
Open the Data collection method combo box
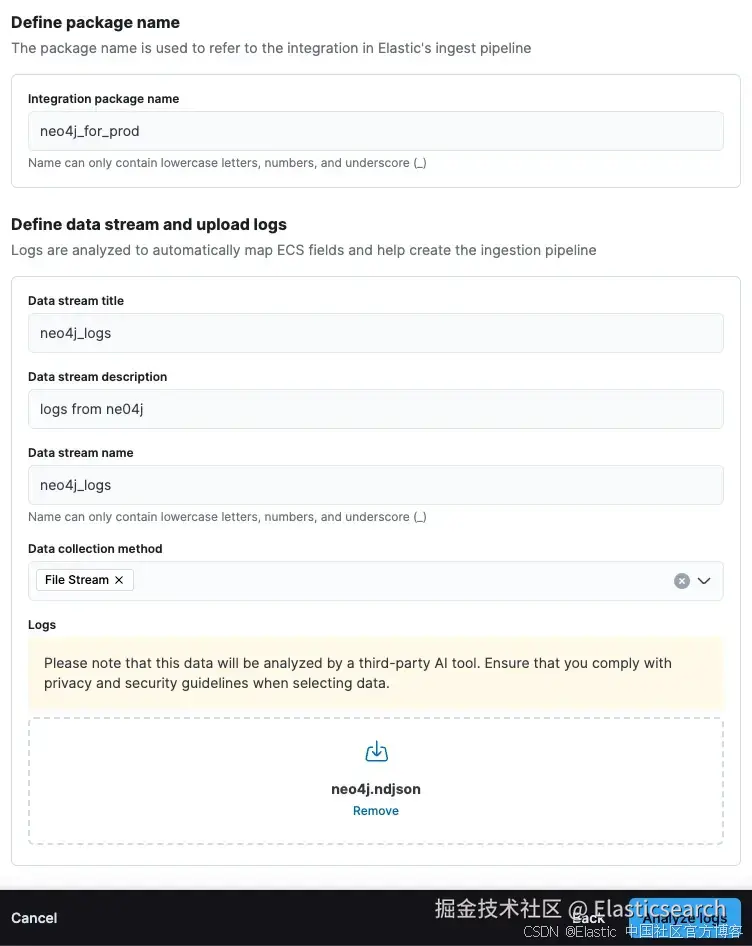click(x=400, y=581)
